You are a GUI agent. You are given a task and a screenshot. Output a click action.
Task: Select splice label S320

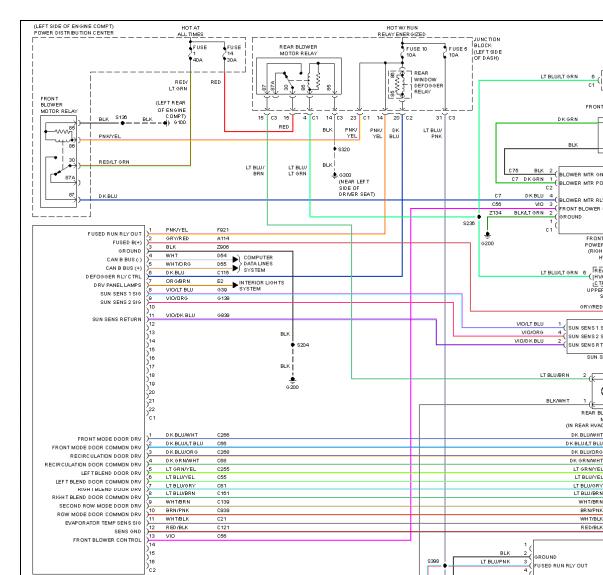click(x=344, y=149)
